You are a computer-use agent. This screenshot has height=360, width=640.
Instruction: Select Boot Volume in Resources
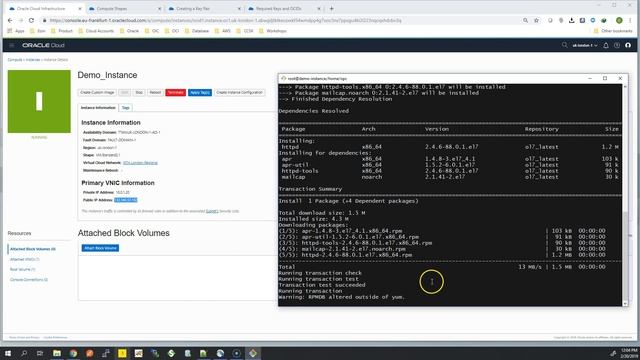(x=22, y=269)
